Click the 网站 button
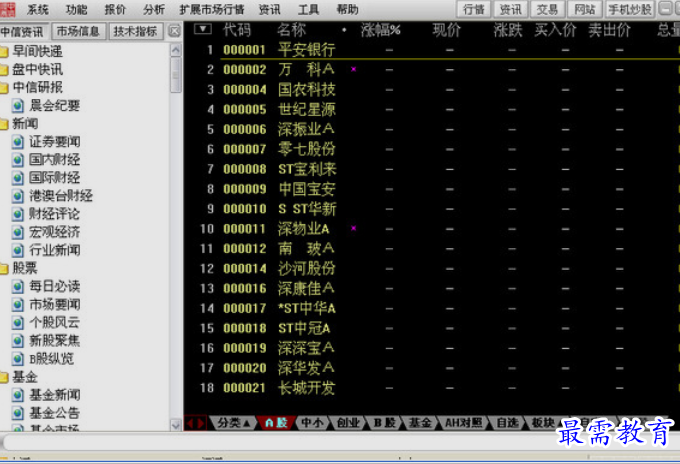 (585, 9)
